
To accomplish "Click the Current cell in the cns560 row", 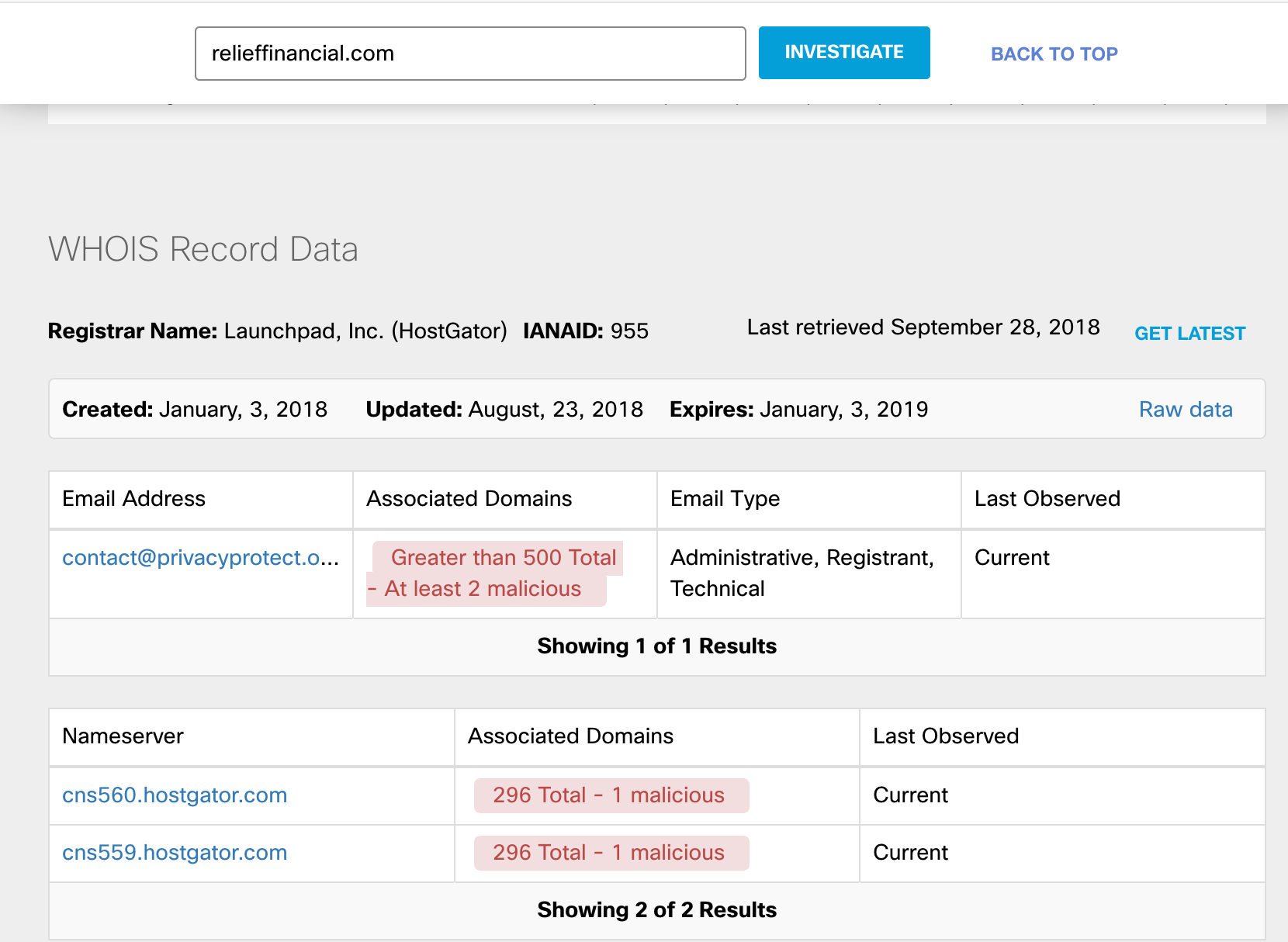I will coord(910,795).
